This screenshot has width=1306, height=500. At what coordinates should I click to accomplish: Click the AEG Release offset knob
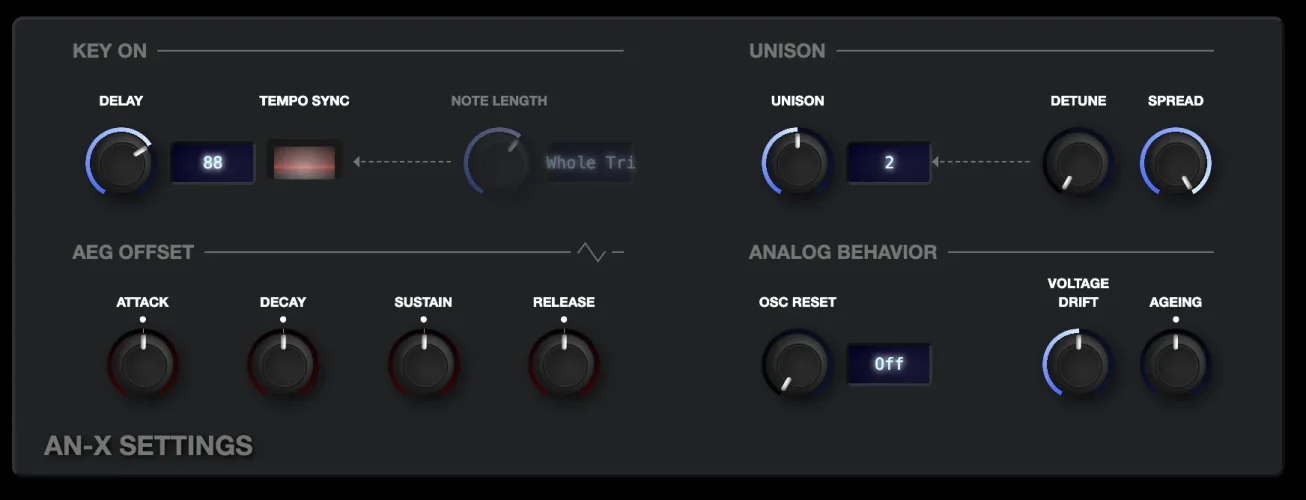564,363
